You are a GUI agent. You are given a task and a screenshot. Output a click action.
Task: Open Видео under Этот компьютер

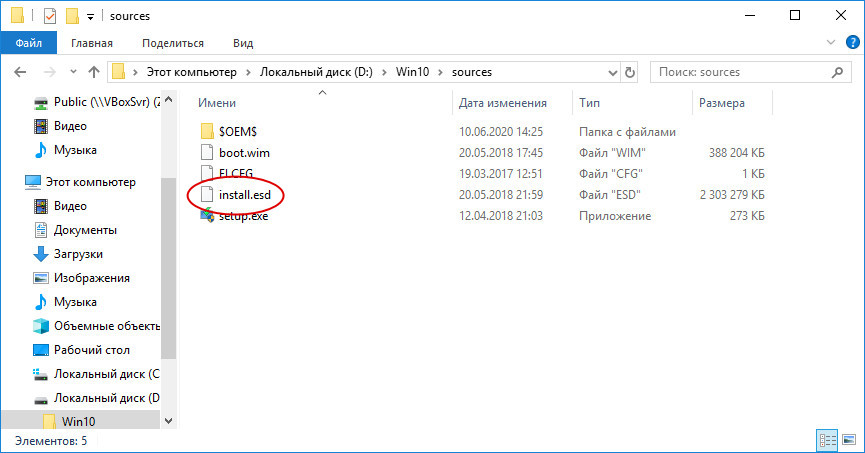[x=70, y=206]
